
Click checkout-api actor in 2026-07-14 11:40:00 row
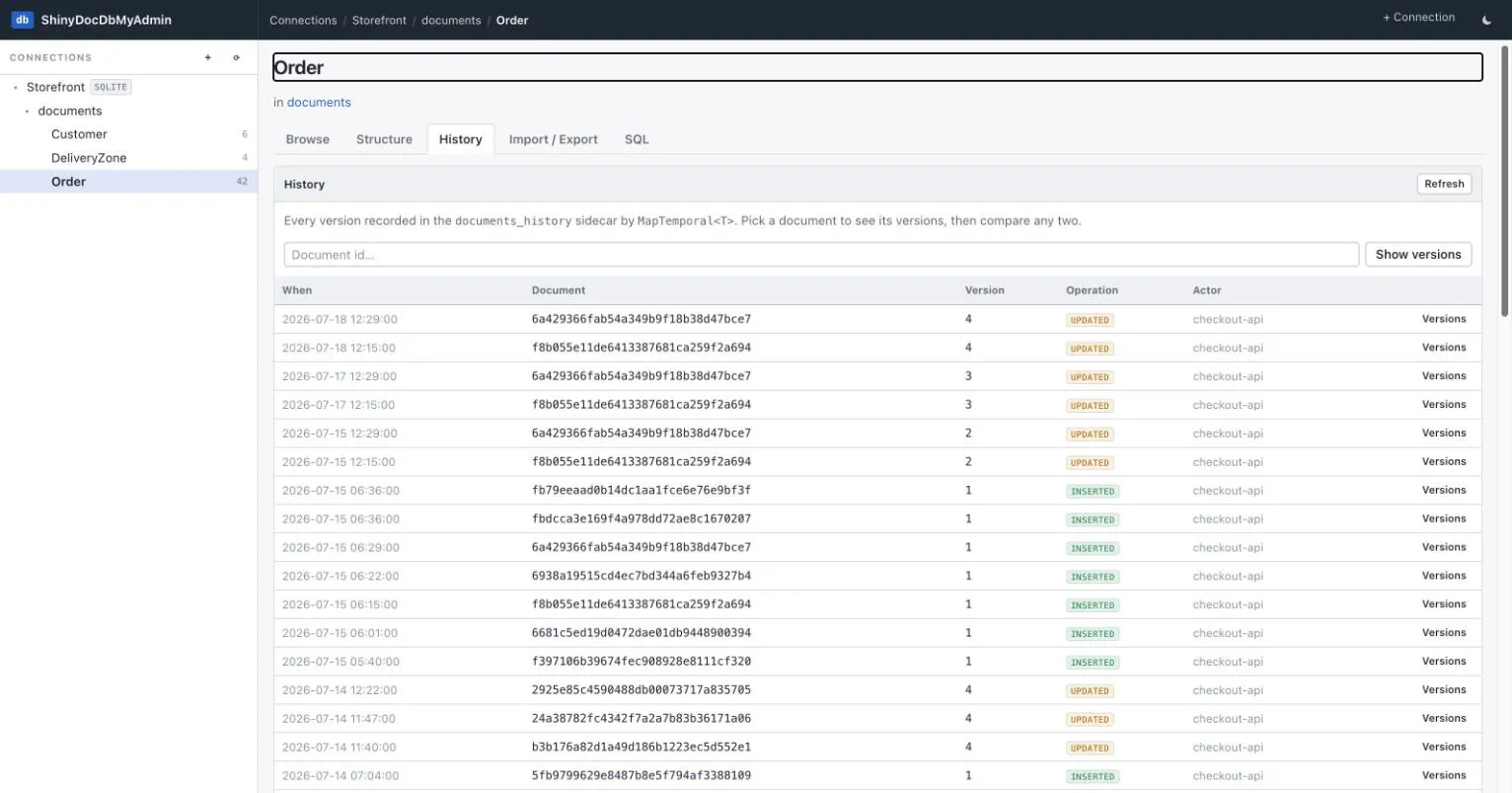pyautogui.click(x=1228, y=748)
